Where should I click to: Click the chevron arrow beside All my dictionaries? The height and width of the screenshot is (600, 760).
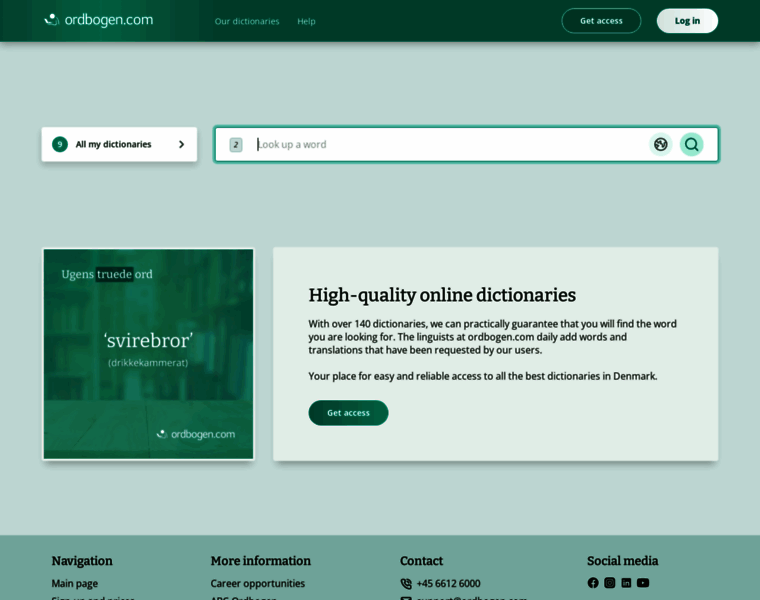click(181, 144)
